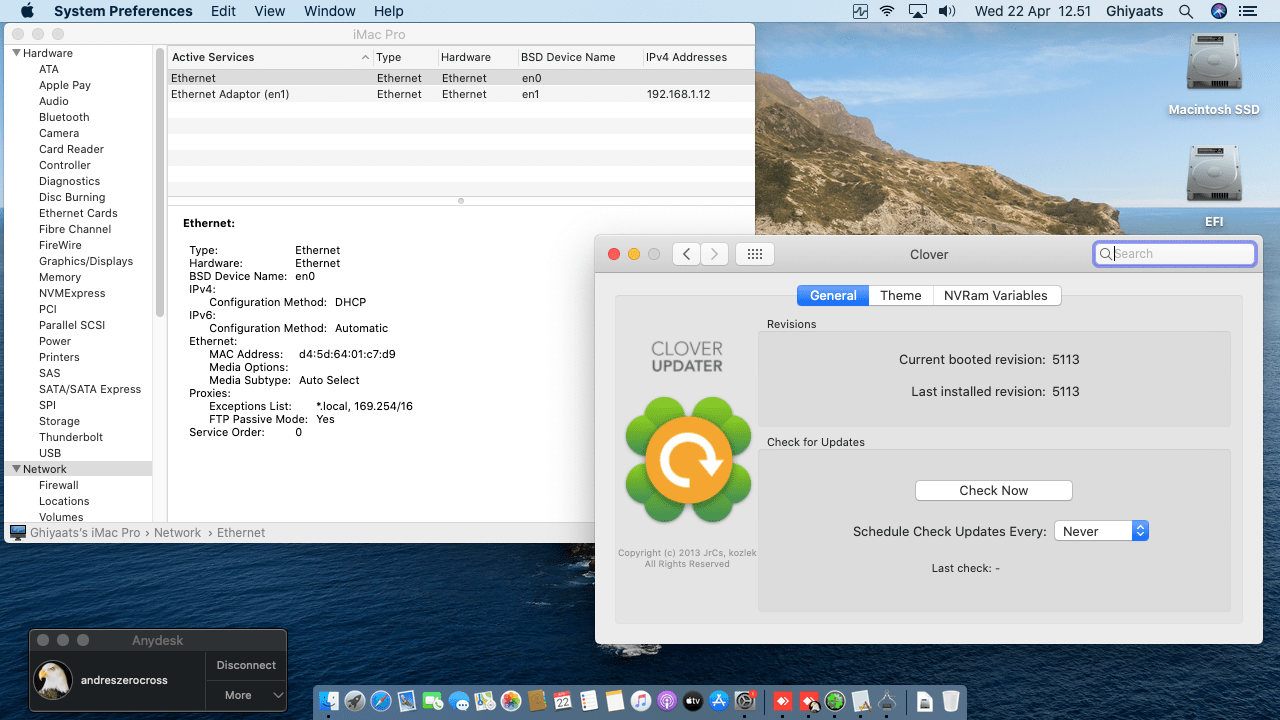Open AirPlay display menu
The width and height of the screenshot is (1280, 720).
[x=917, y=11]
